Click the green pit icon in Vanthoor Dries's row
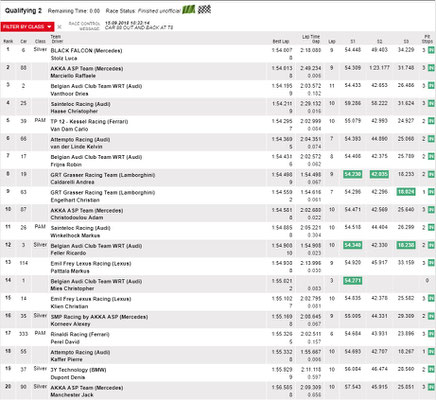The height and width of the screenshot is (400, 436). point(431,86)
